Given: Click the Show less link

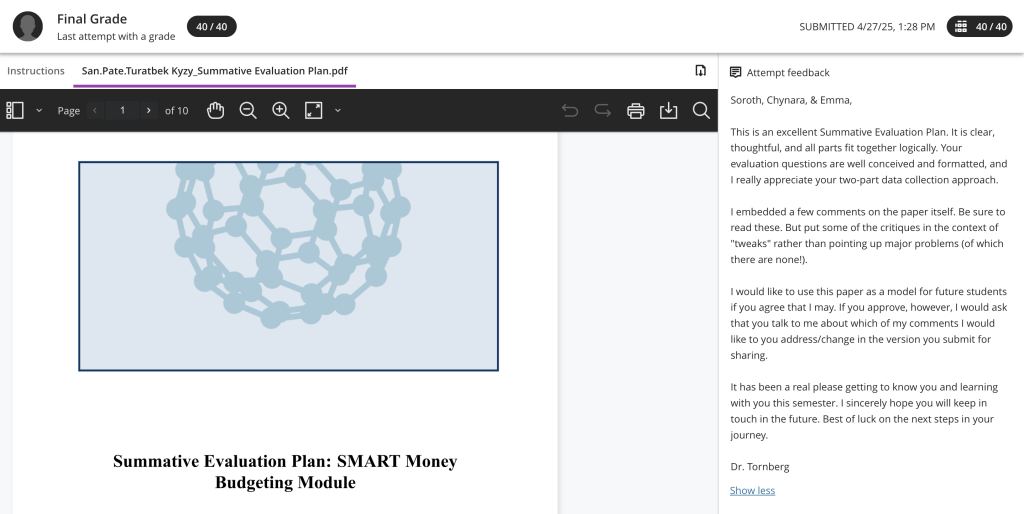Looking at the screenshot, I should pos(752,490).
